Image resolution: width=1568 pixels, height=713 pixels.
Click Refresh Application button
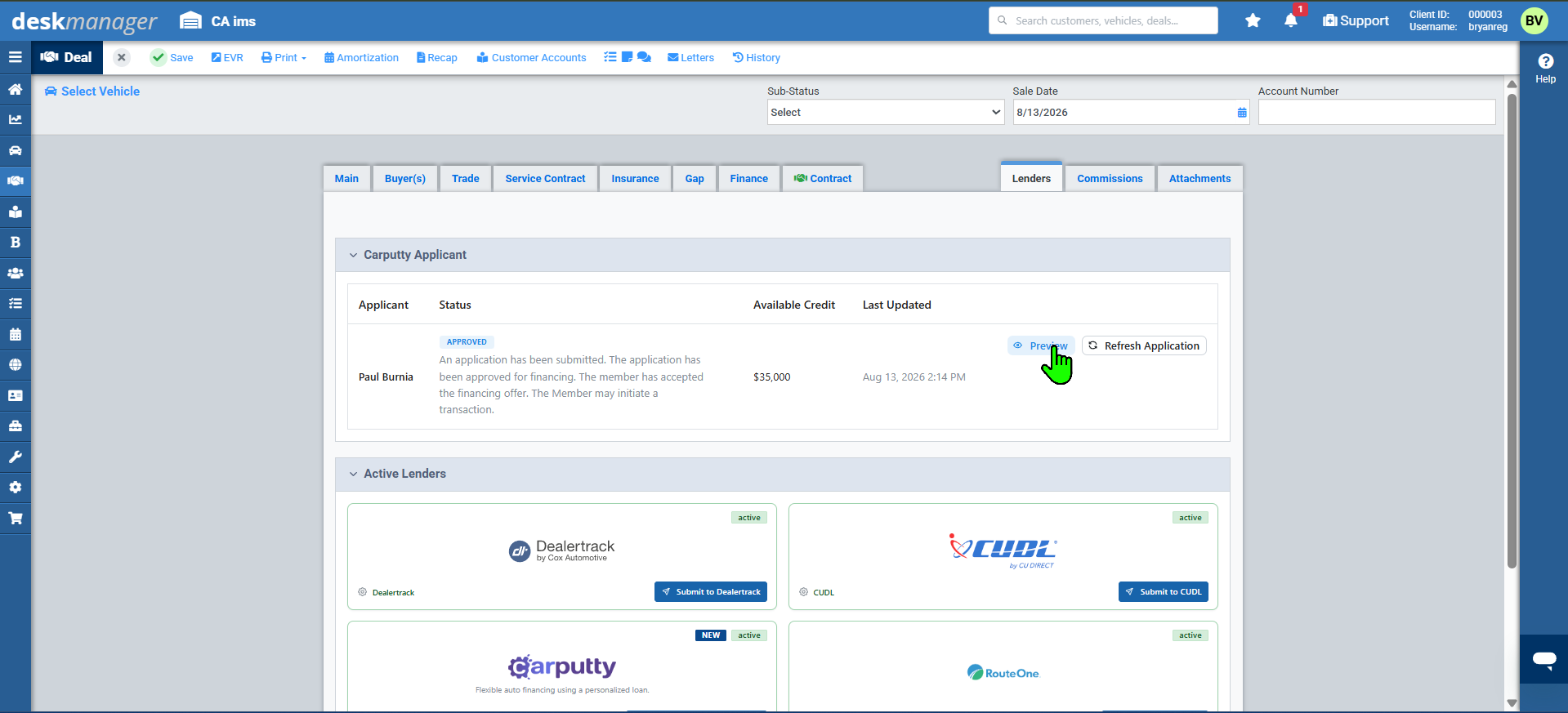(1144, 345)
